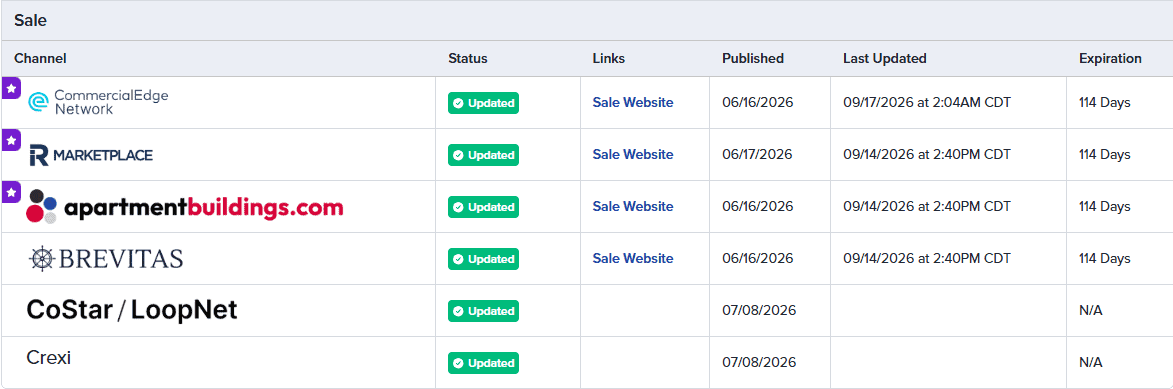This screenshot has height=389, width=1173.
Task: Select apartmentbuildings.com last updated timestamp
Action: 927,206
